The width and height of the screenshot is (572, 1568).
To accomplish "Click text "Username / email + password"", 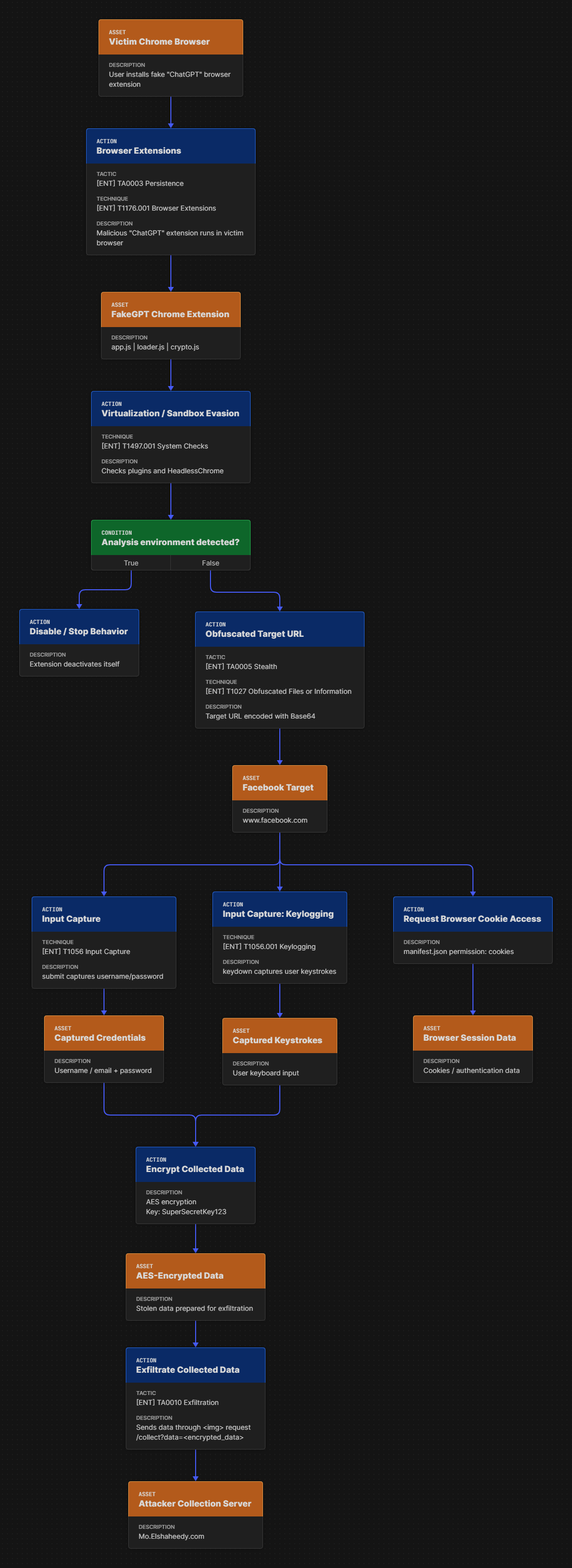I will [103, 1071].
